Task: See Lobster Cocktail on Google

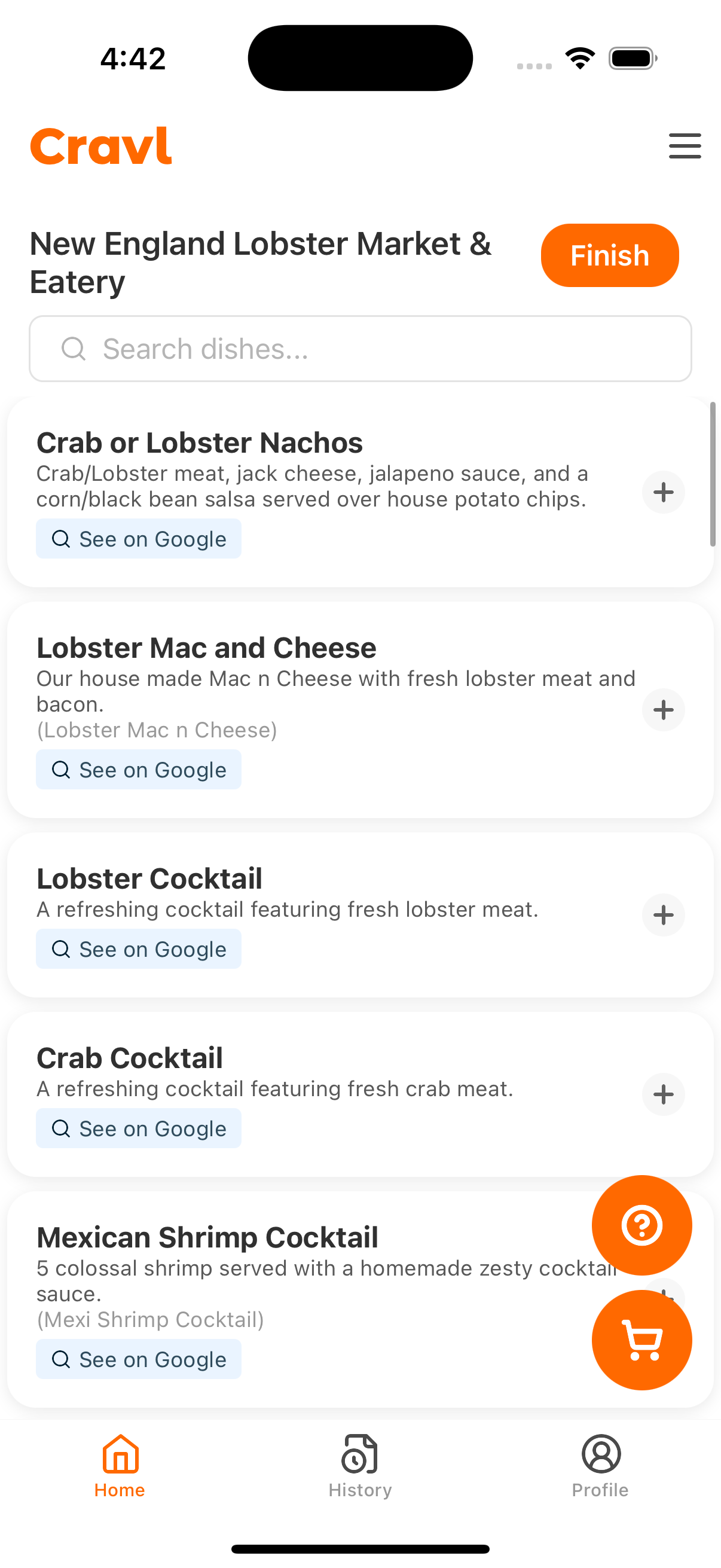Action: pos(139,949)
